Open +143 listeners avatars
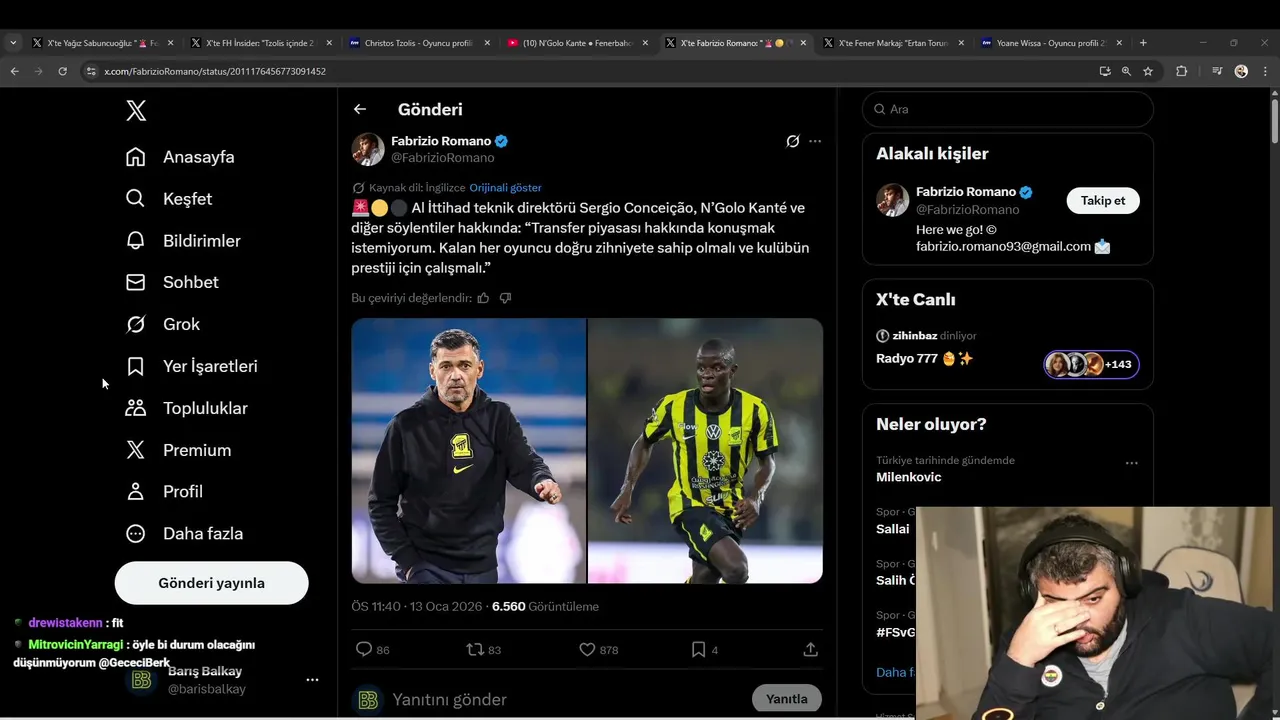 (1091, 364)
